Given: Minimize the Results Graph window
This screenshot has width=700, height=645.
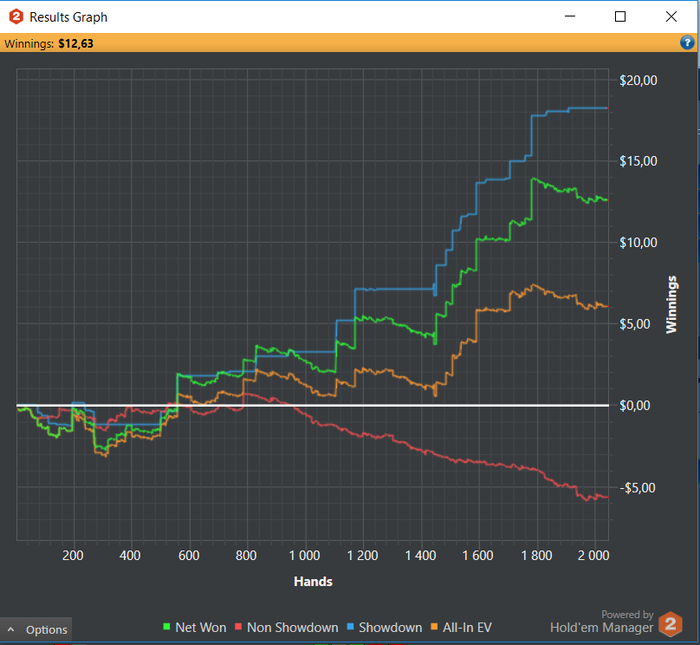Looking at the screenshot, I should tap(570, 17).
